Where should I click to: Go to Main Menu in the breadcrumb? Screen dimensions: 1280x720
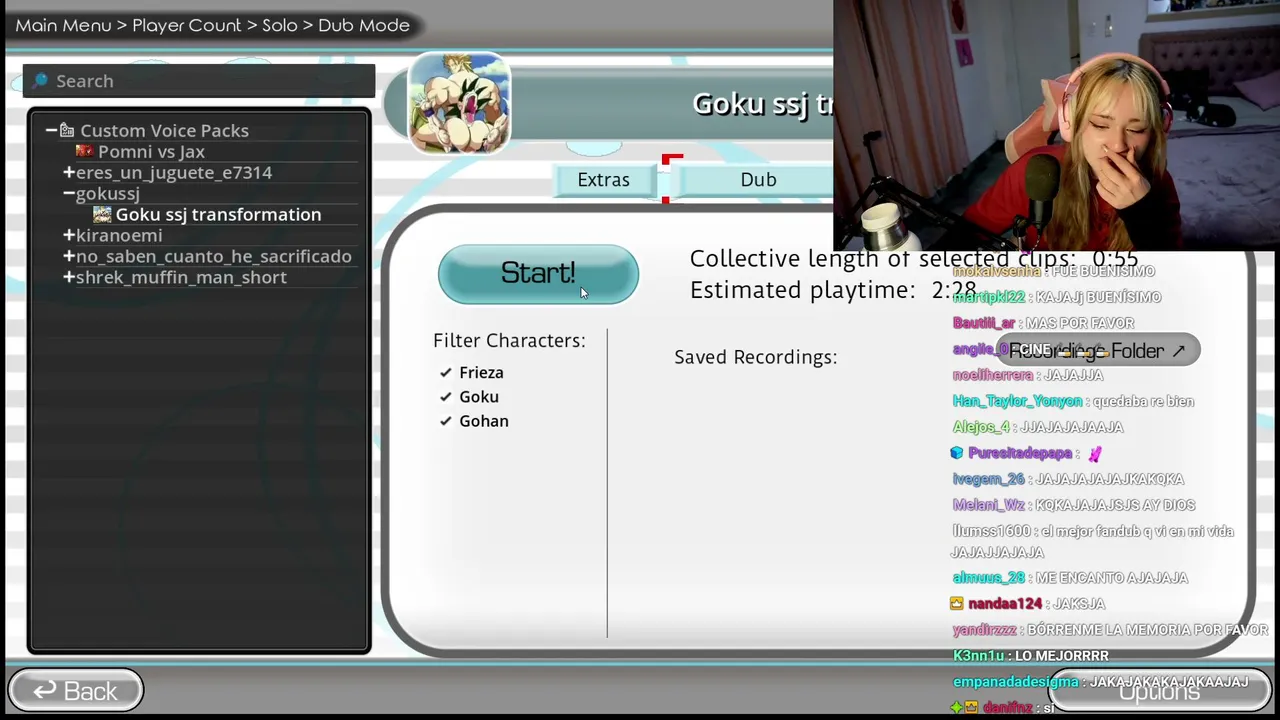point(63,25)
